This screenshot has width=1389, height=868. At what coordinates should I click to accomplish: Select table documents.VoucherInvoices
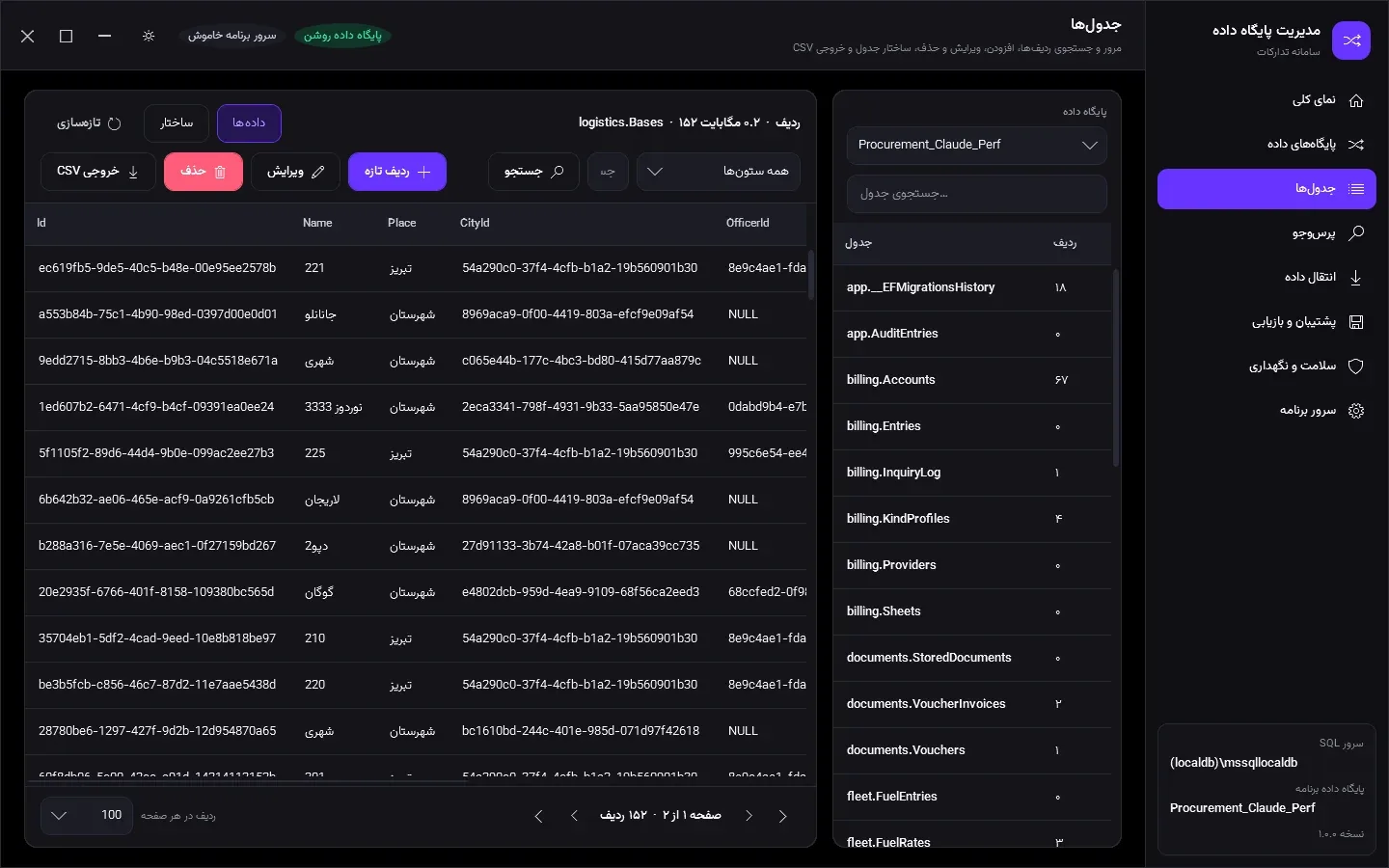(x=972, y=704)
